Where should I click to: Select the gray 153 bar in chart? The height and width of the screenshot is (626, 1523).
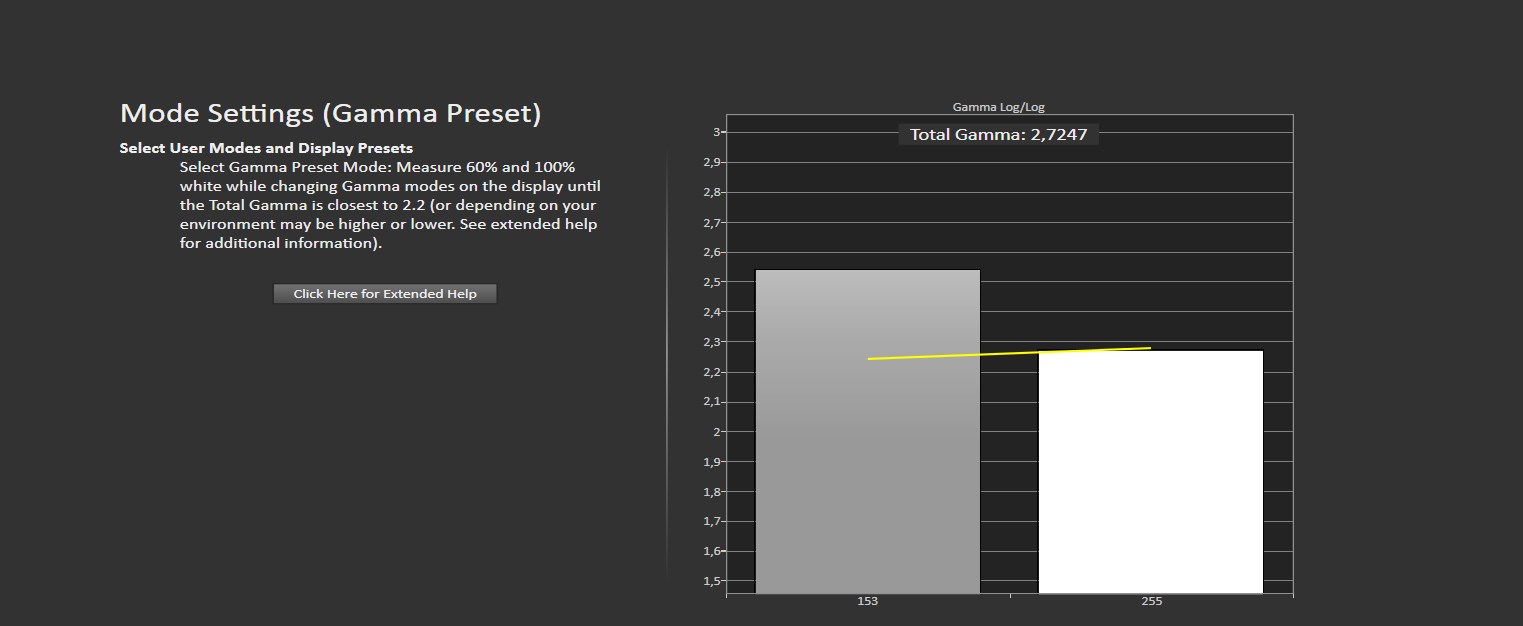point(867,450)
